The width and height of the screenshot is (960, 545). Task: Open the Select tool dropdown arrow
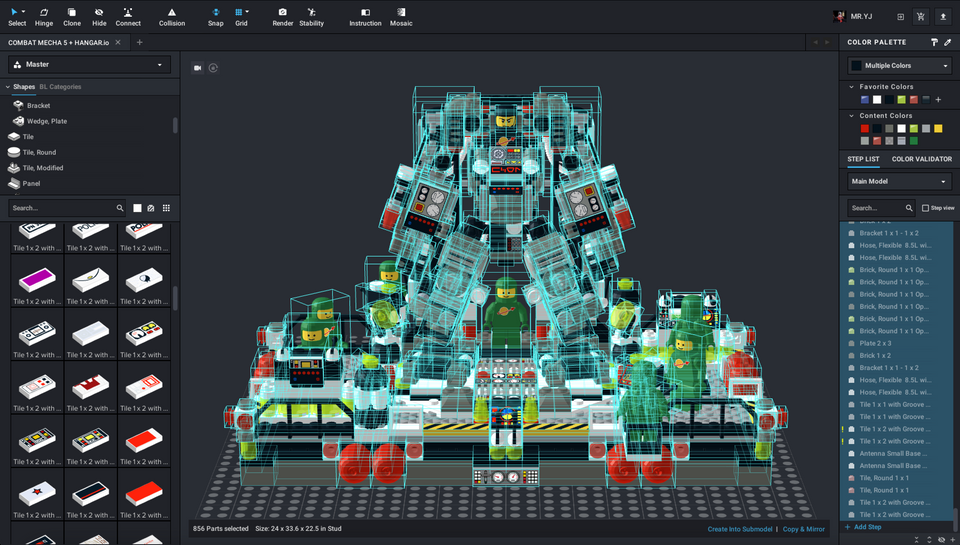click(x=23, y=12)
